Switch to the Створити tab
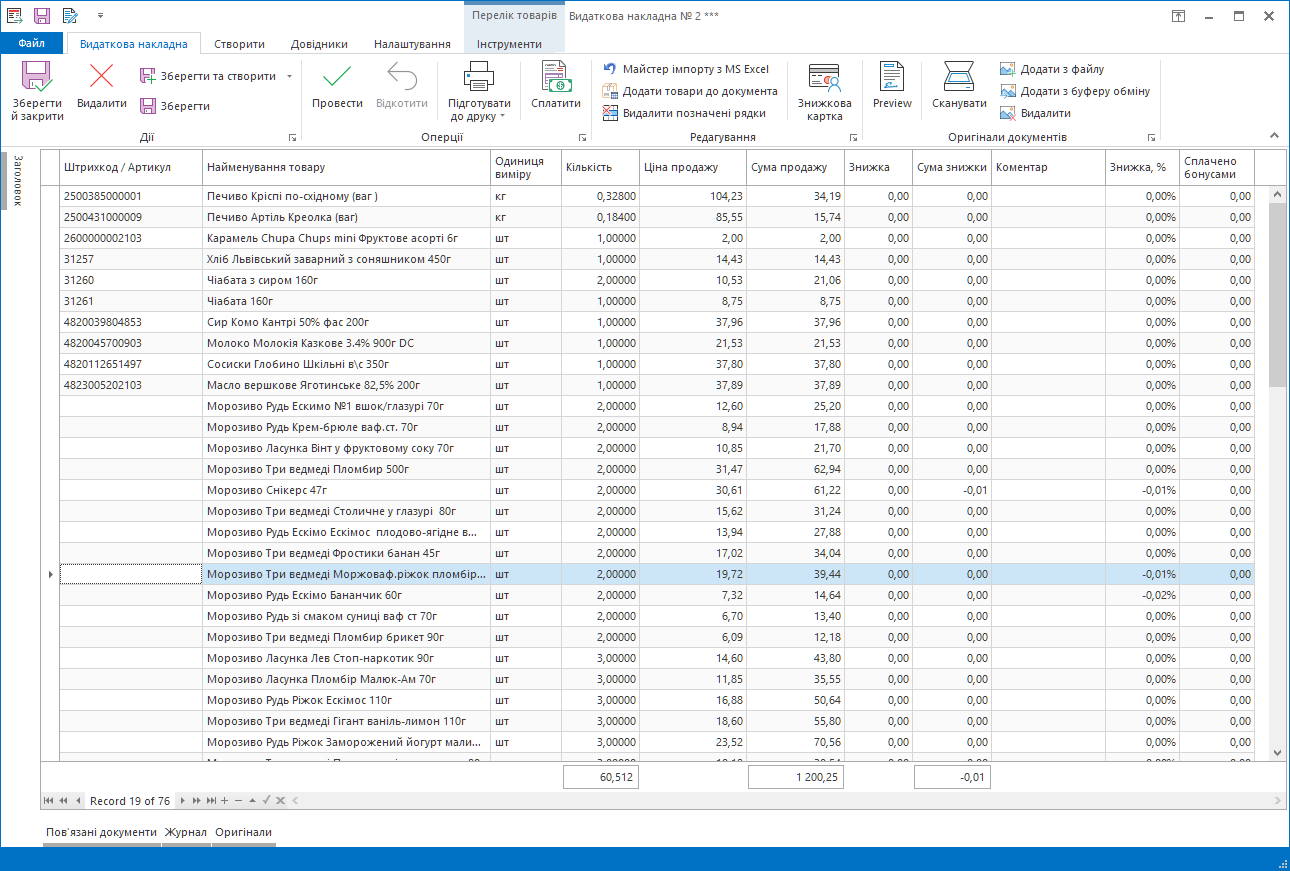The image size is (1290, 871). pos(239,44)
